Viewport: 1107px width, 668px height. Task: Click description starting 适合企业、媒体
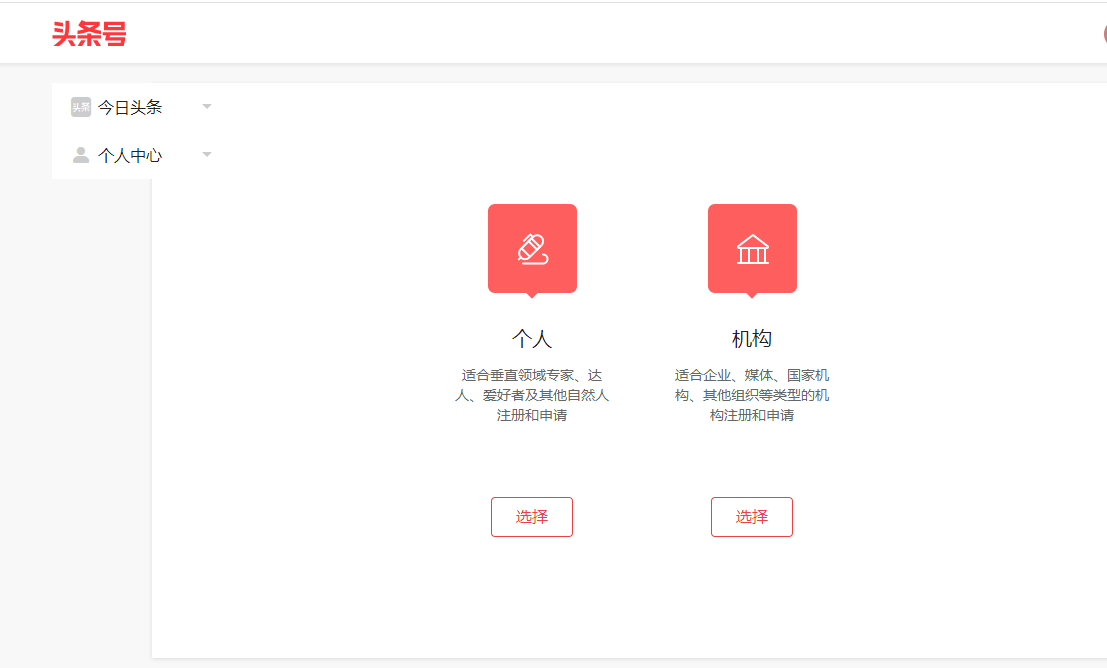752,395
